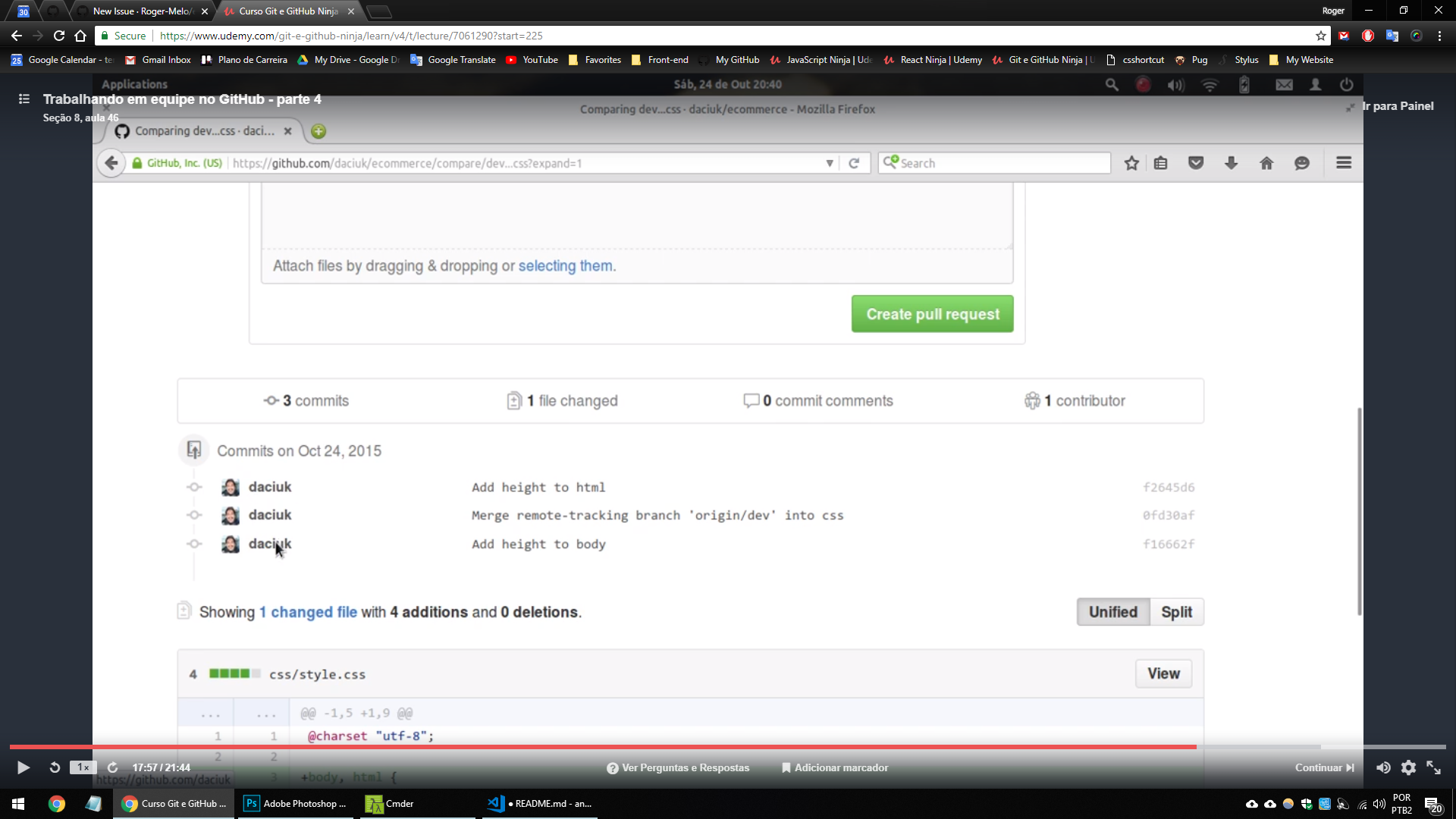Click daciuk author of the merge commit
This screenshot has width=1456, height=819.
tap(270, 515)
